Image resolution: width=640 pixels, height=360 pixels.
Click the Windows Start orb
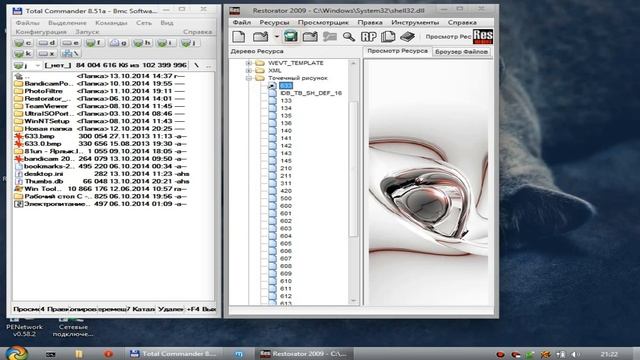16,353
